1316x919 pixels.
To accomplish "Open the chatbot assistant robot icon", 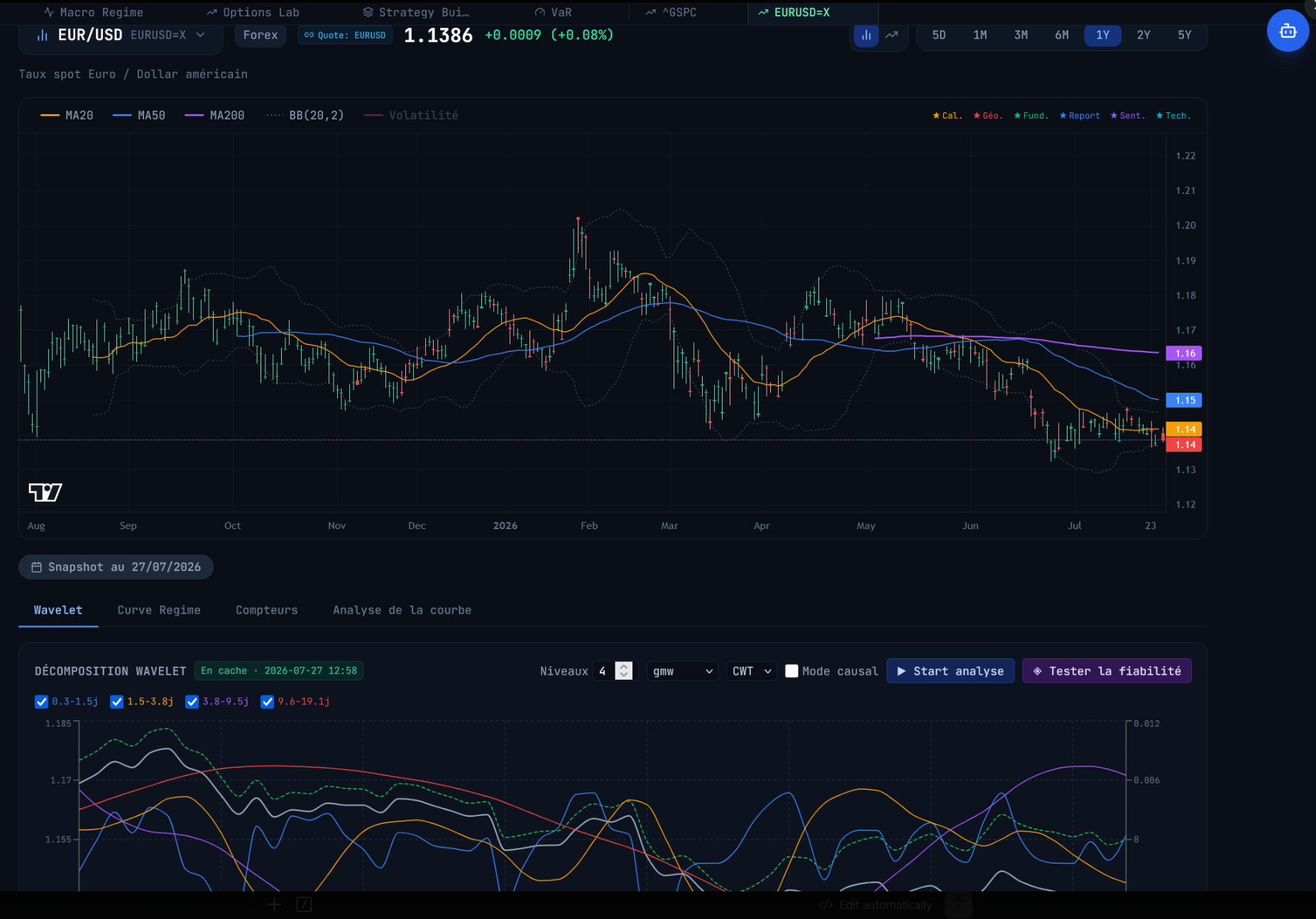I will [1288, 31].
